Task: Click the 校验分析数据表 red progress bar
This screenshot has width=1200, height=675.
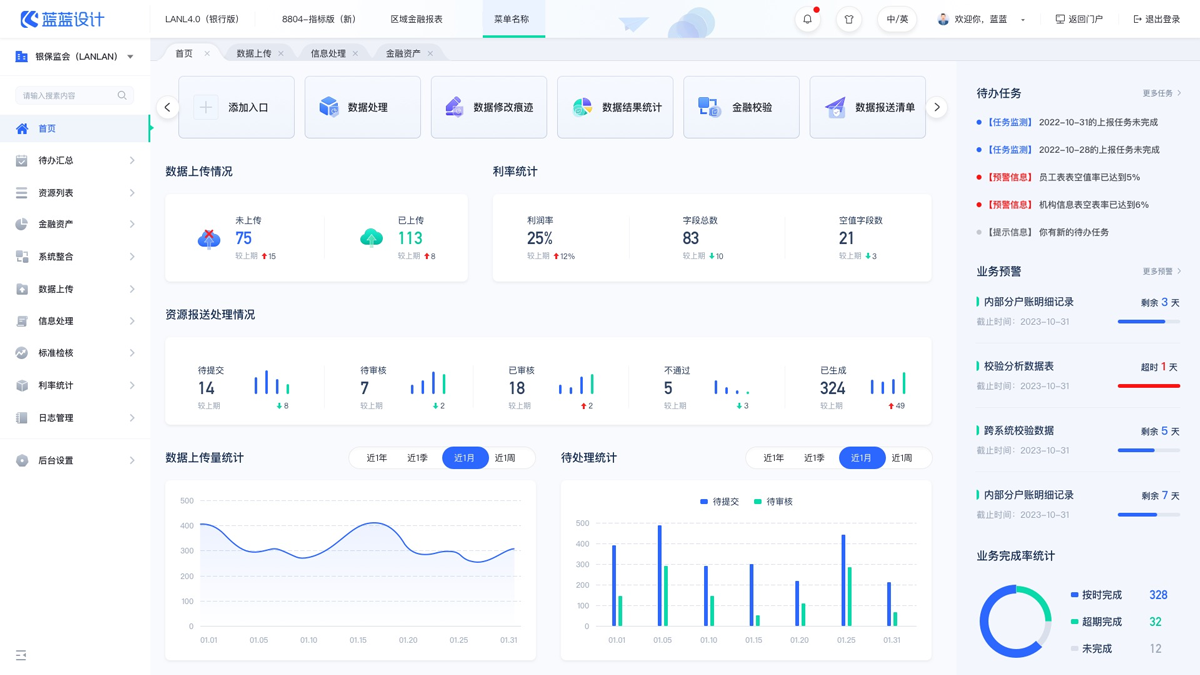Action: pos(1148,386)
